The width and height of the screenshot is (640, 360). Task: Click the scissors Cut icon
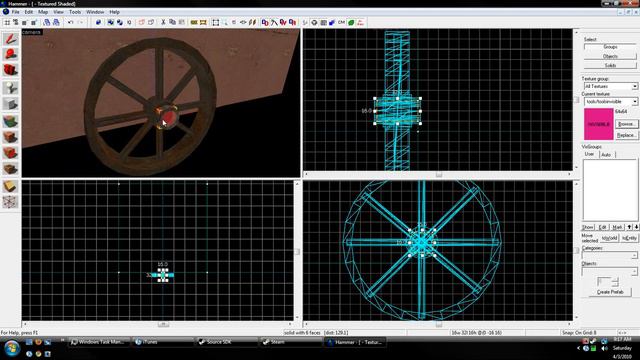(163, 22)
